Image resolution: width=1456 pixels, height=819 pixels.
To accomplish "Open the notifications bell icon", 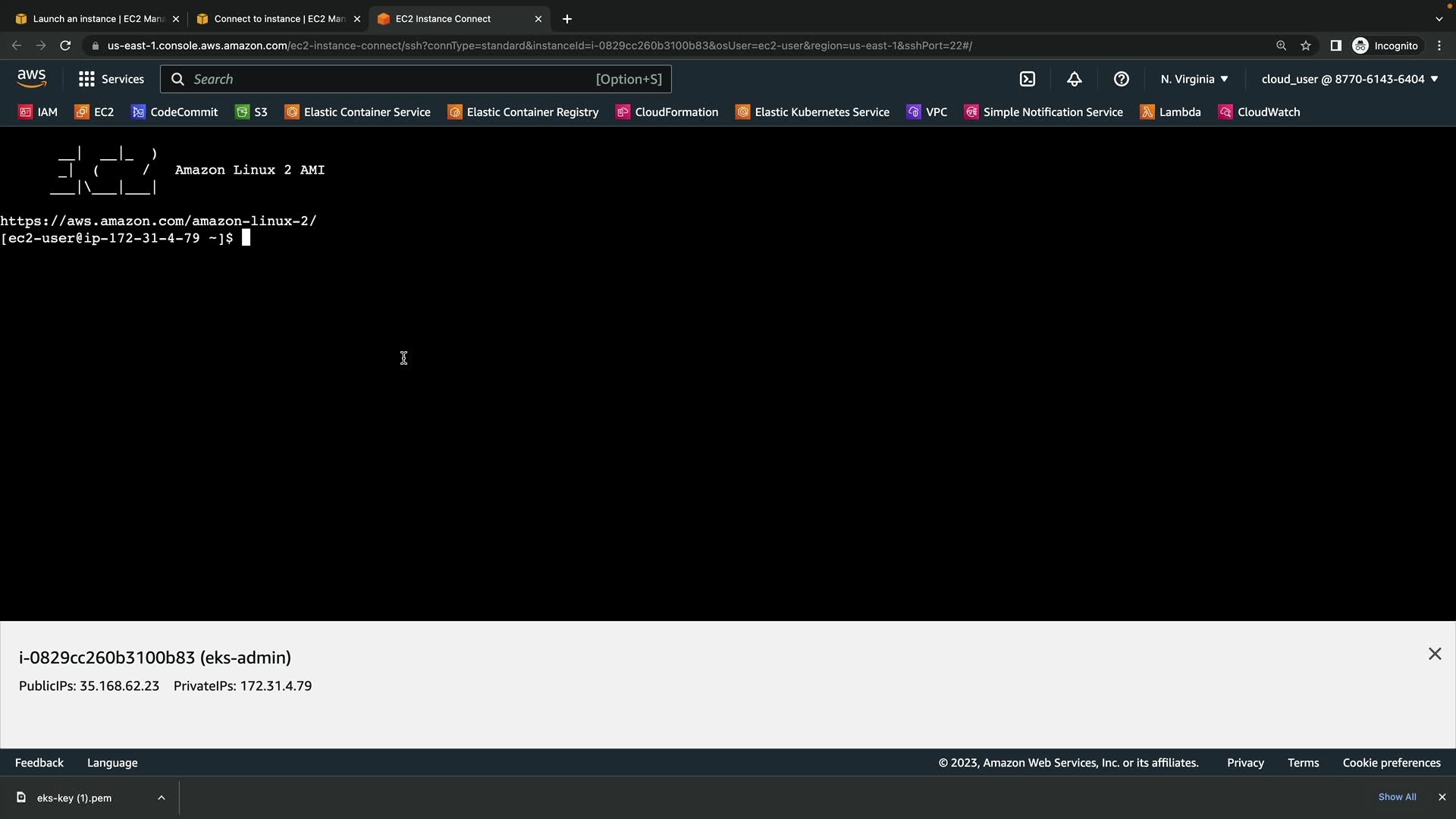I will click(1074, 79).
